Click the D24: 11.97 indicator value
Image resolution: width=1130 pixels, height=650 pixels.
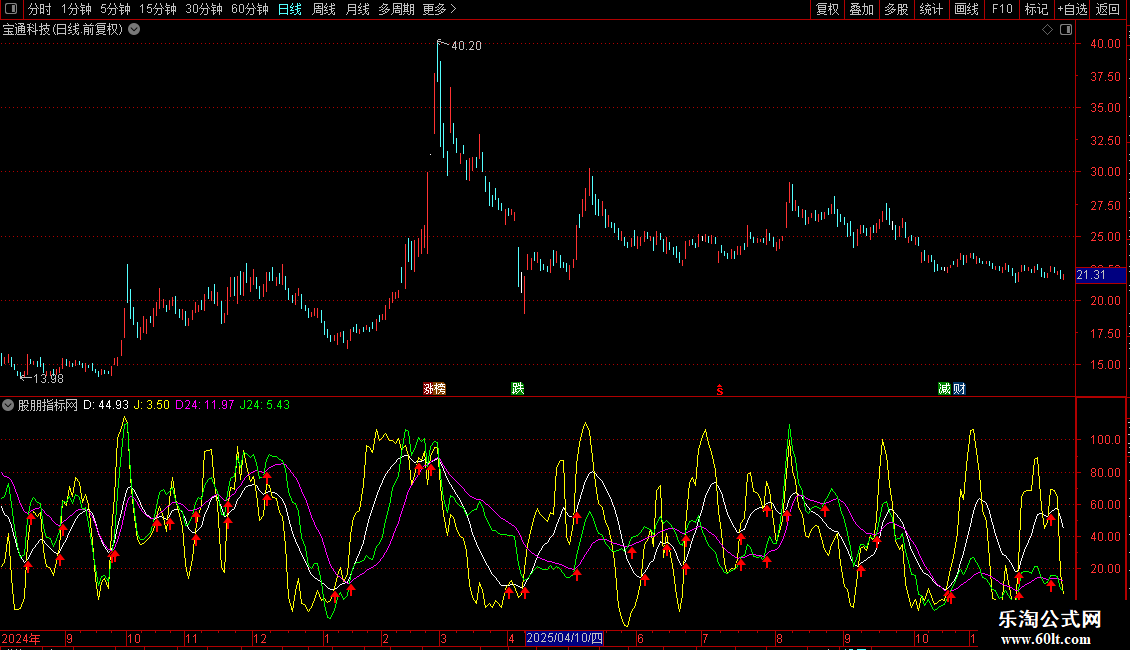(205, 405)
